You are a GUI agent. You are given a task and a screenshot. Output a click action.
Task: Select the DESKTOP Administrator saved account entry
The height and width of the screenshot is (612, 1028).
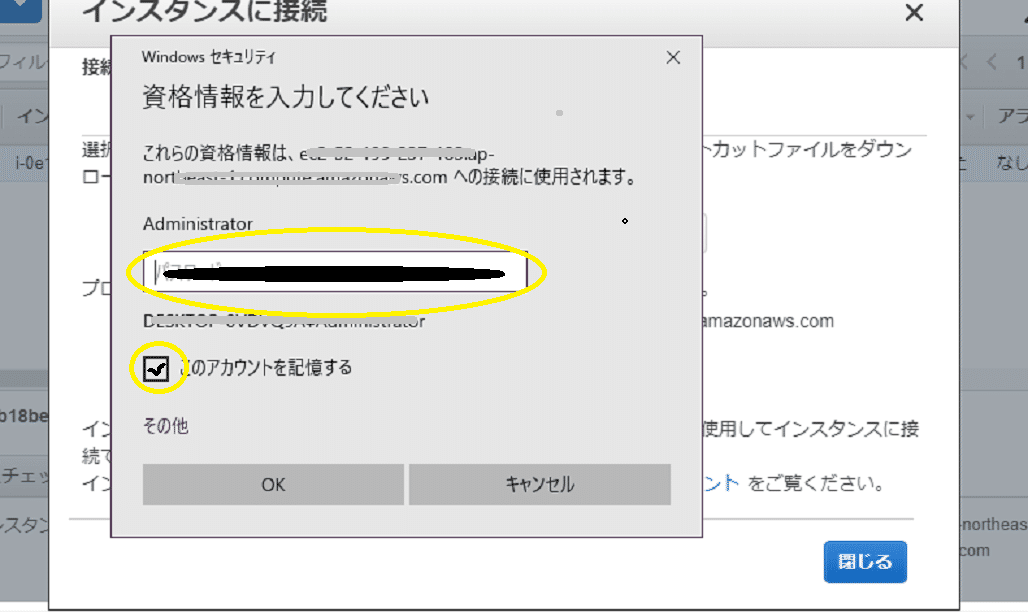283,321
